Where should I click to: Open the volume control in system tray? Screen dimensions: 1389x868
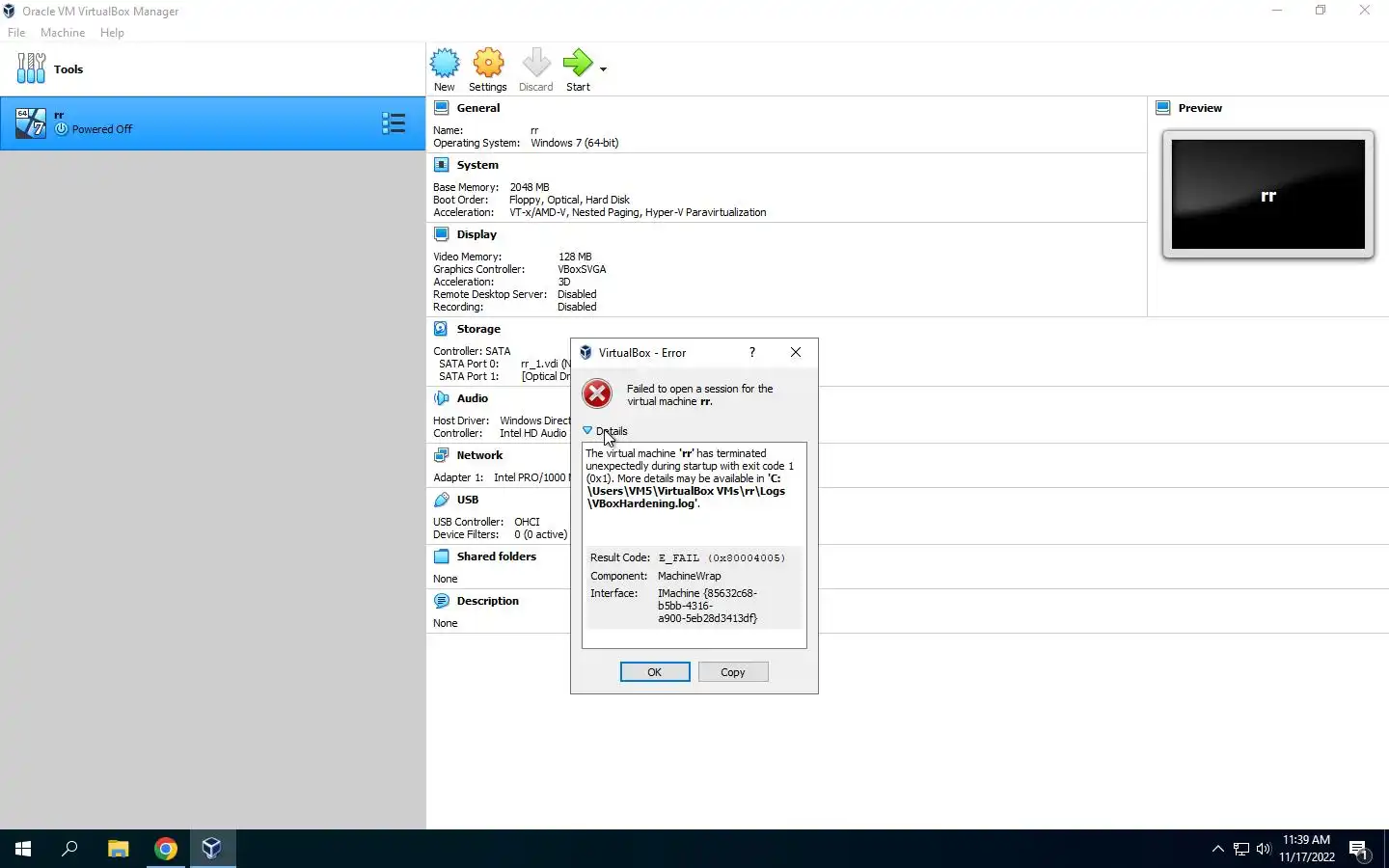point(1264,849)
